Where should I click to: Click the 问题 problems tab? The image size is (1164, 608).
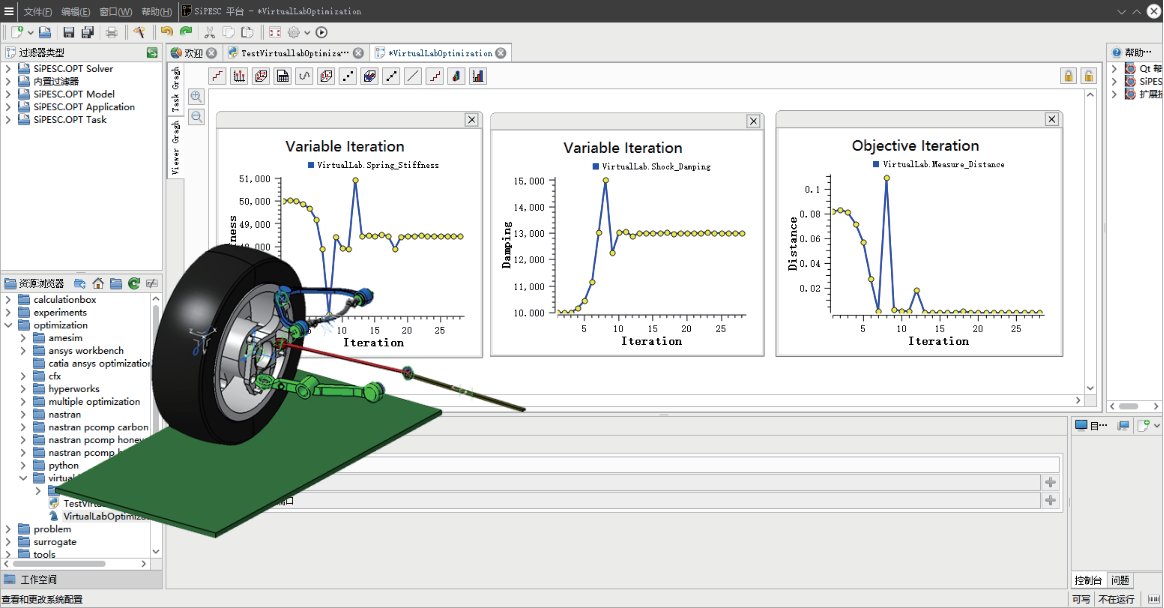tap(1120, 580)
